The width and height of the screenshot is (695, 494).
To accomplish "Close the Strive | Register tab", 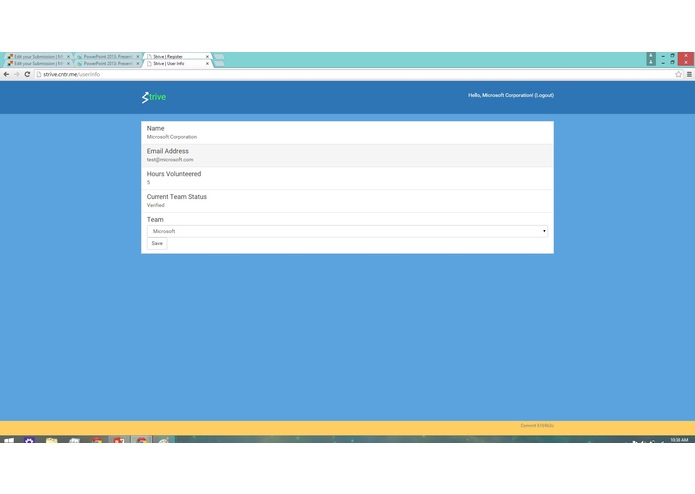I will [207, 57].
